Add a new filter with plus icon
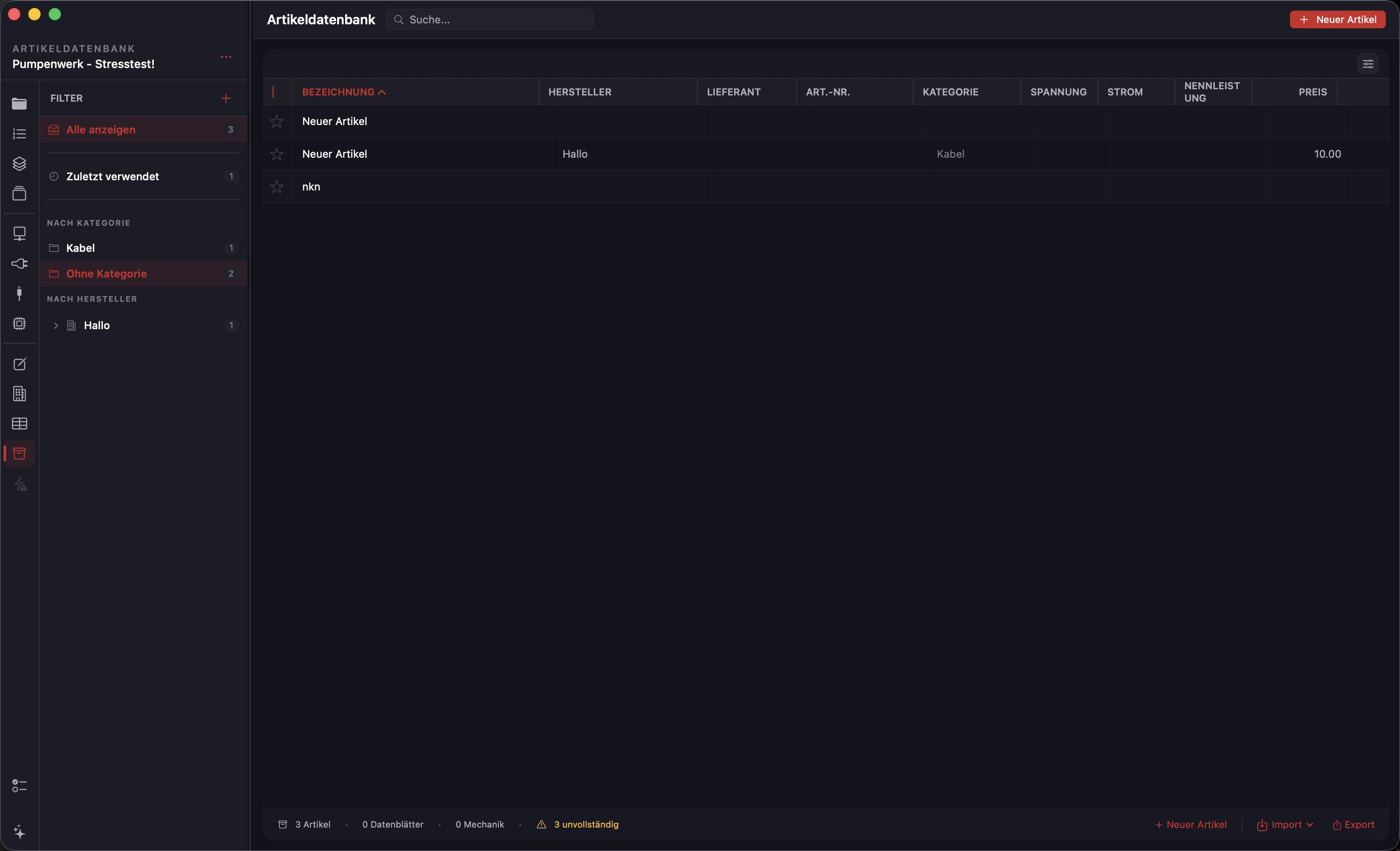The image size is (1400, 851). tap(226, 98)
